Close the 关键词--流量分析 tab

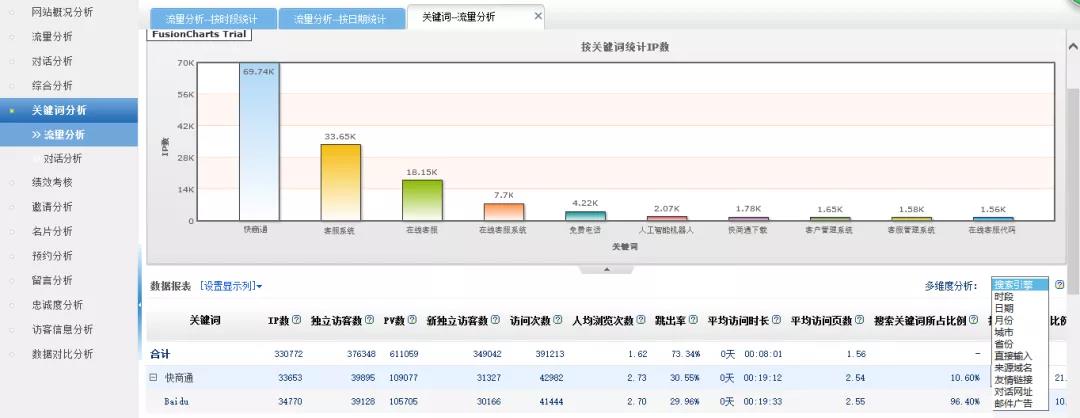click(x=538, y=16)
